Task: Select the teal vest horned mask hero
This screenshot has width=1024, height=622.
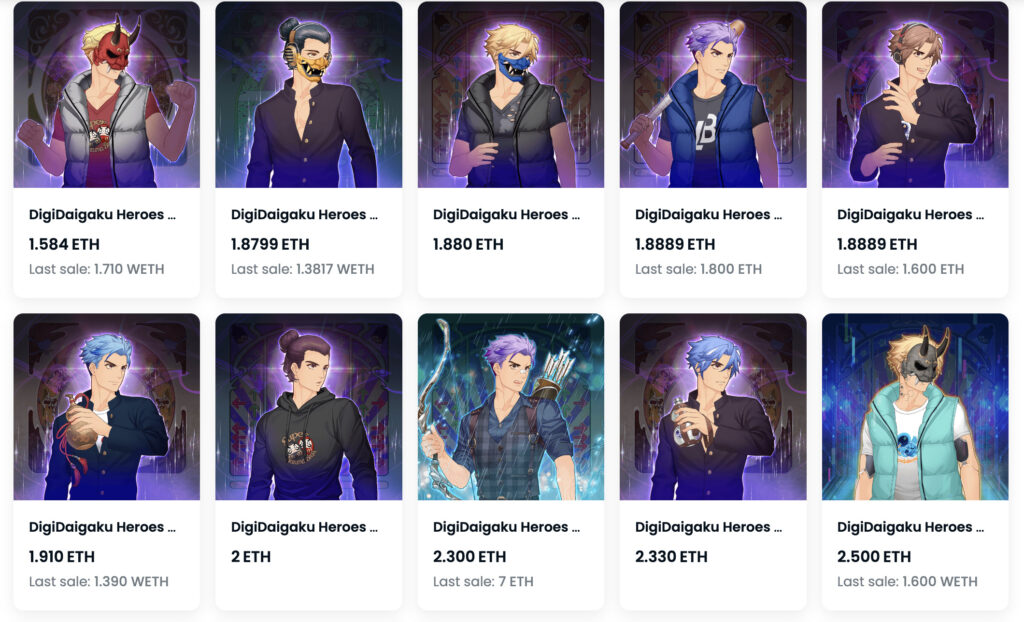Action: (x=915, y=407)
